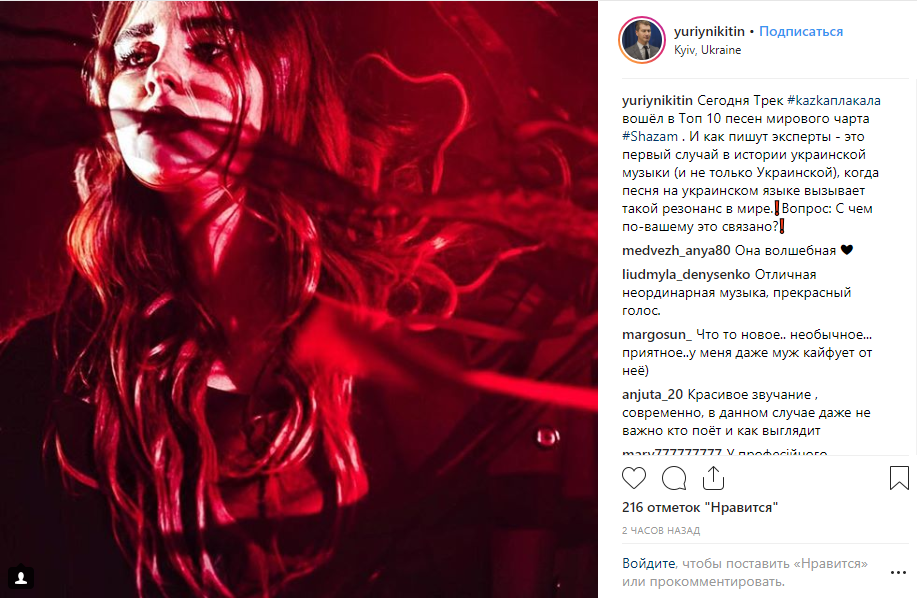
Task: Open the #Shazam hashtag
Action: pyautogui.click(x=650, y=137)
